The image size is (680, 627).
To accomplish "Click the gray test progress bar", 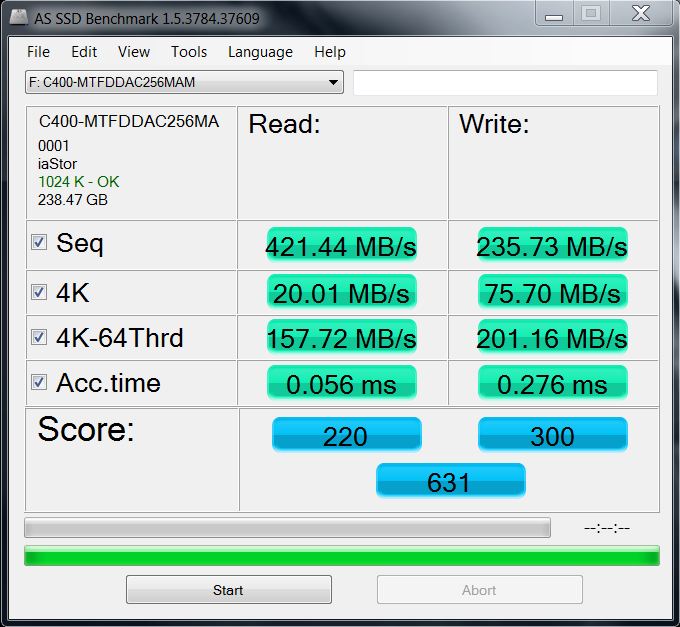I will coord(288,527).
